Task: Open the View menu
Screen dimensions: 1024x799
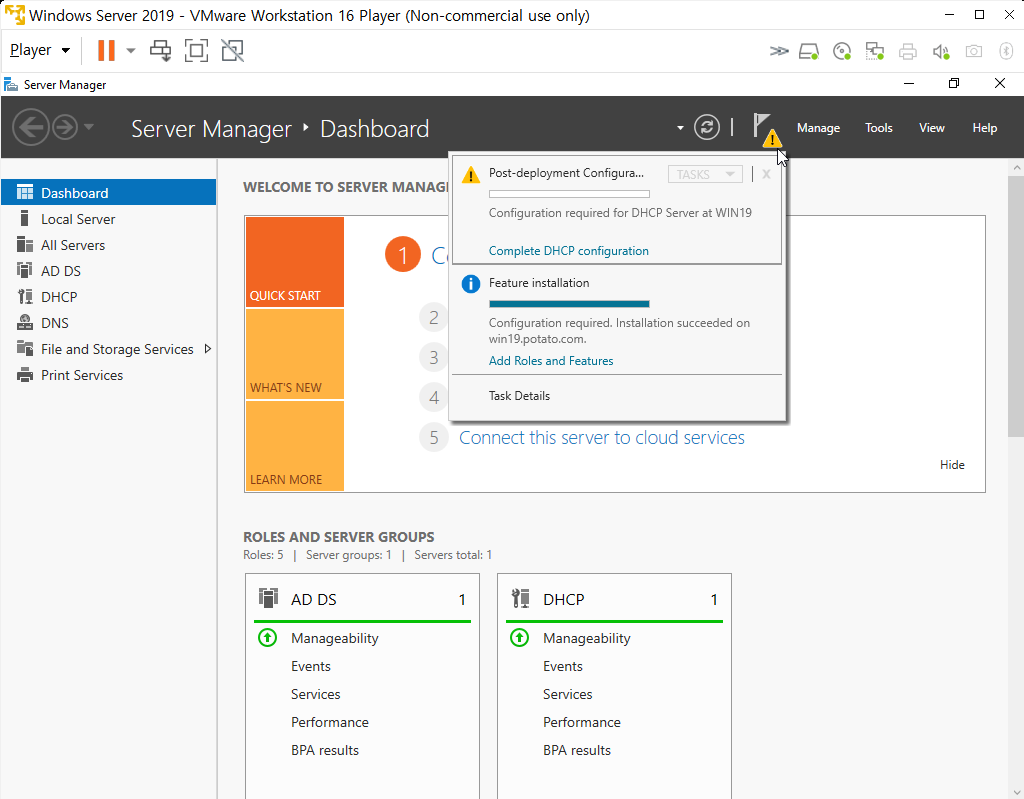Action: coord(931,128)
